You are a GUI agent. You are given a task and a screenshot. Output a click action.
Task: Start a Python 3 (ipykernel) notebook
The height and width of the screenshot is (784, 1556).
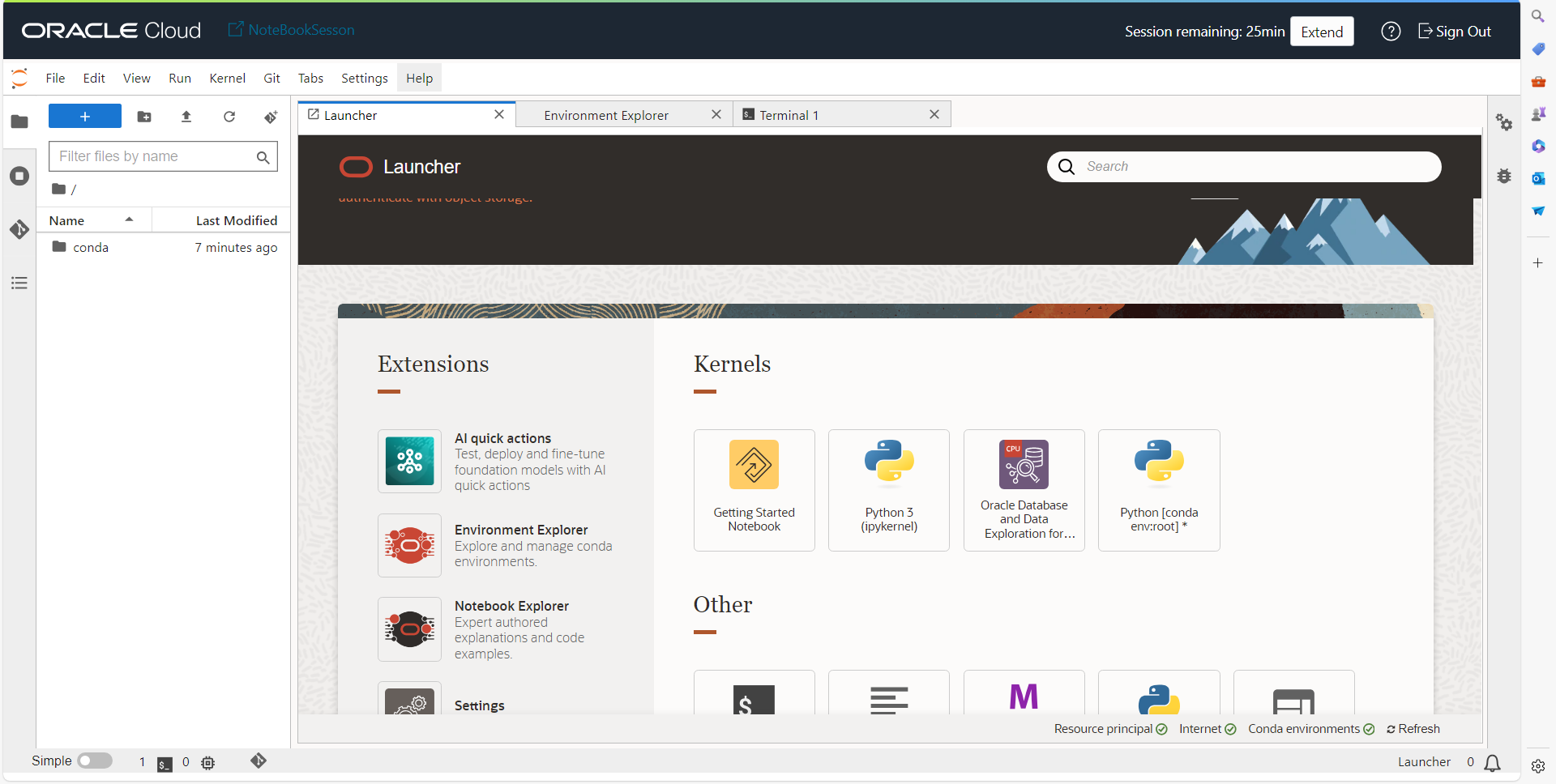(x=889, y=490)
